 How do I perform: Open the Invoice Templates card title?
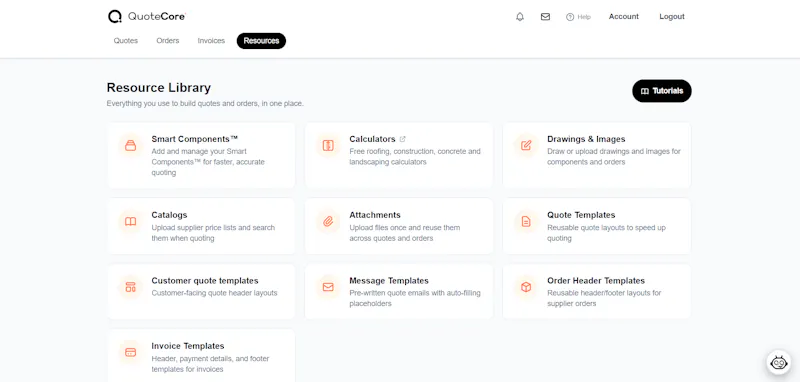click(x=188, y=346)
